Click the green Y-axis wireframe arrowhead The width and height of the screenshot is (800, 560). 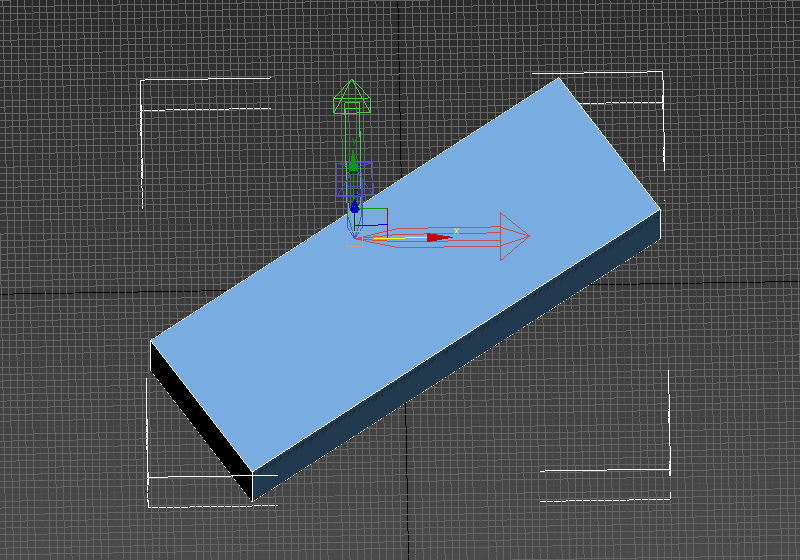click(x=352, y=98)
